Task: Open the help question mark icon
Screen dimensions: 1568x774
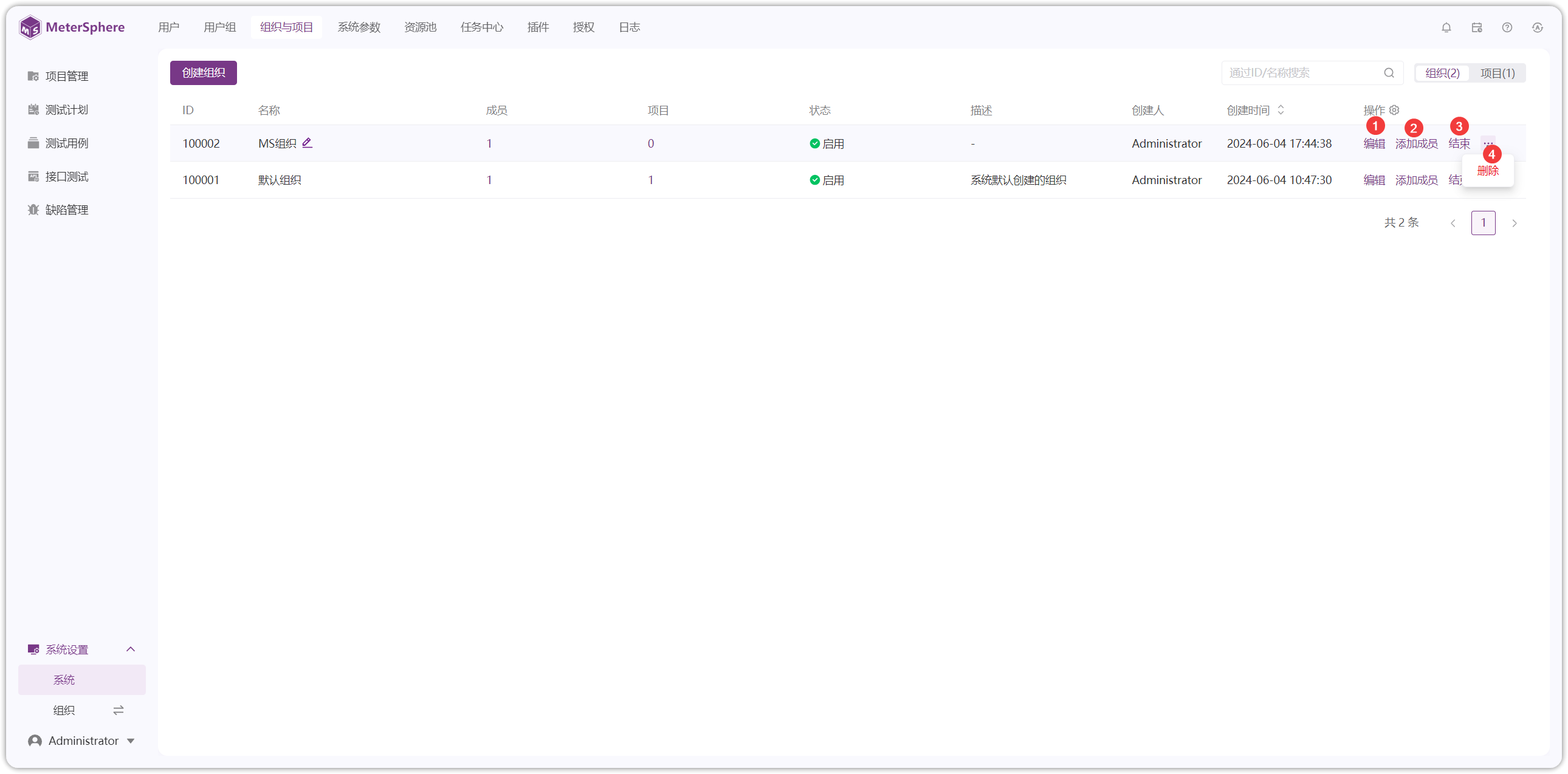Action: (x=1507, y=27)
